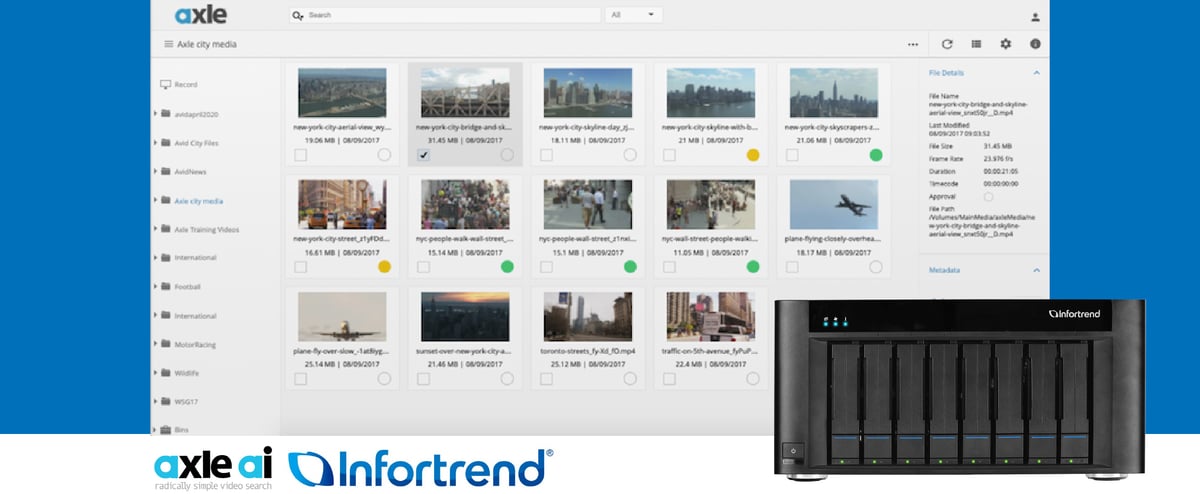Tick checkbox for new-york-city-street clip
The height and width of the screenshot is (494, 1200).
[x=300, y=267]
